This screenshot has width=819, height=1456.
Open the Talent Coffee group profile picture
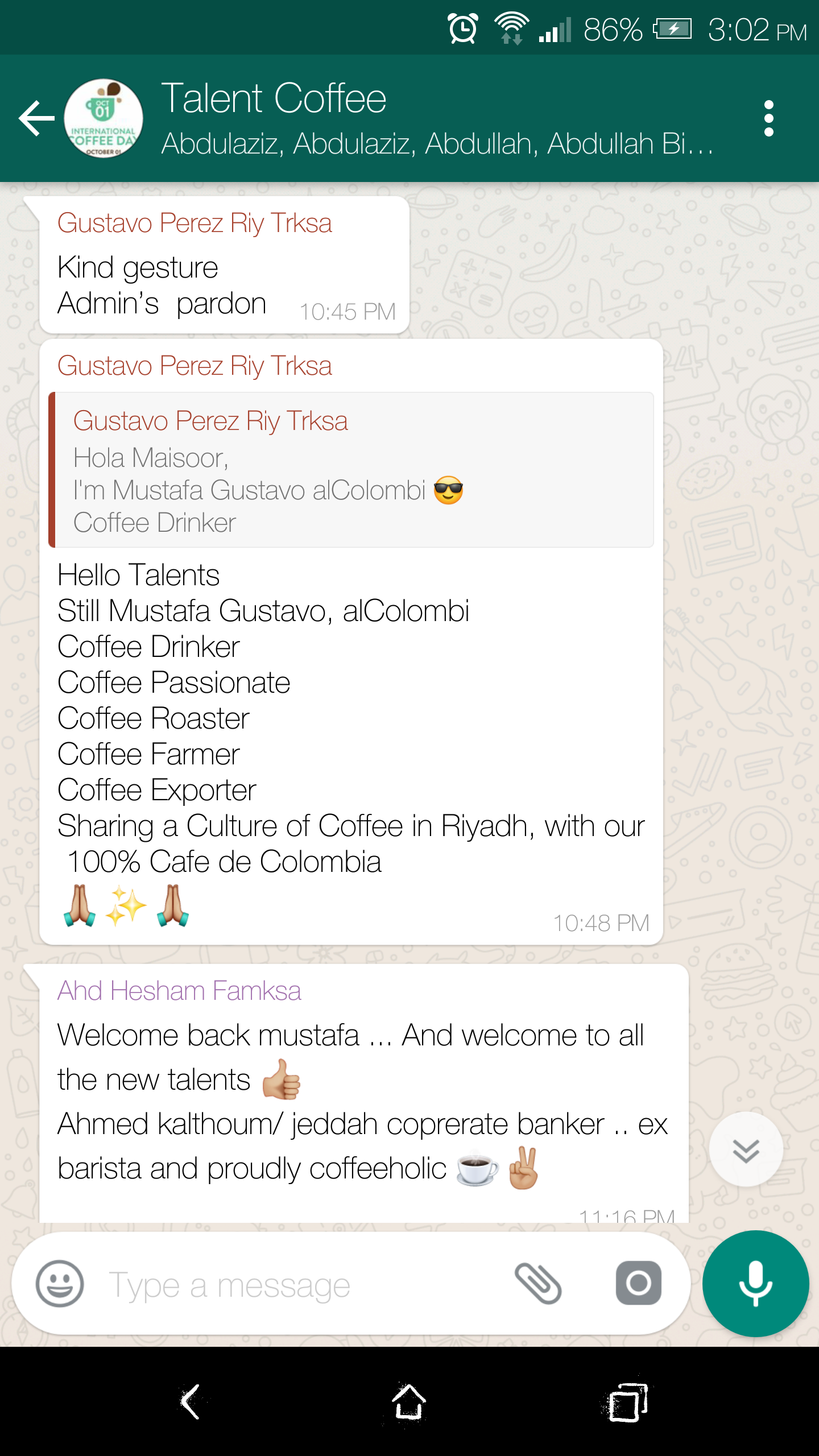103,118
